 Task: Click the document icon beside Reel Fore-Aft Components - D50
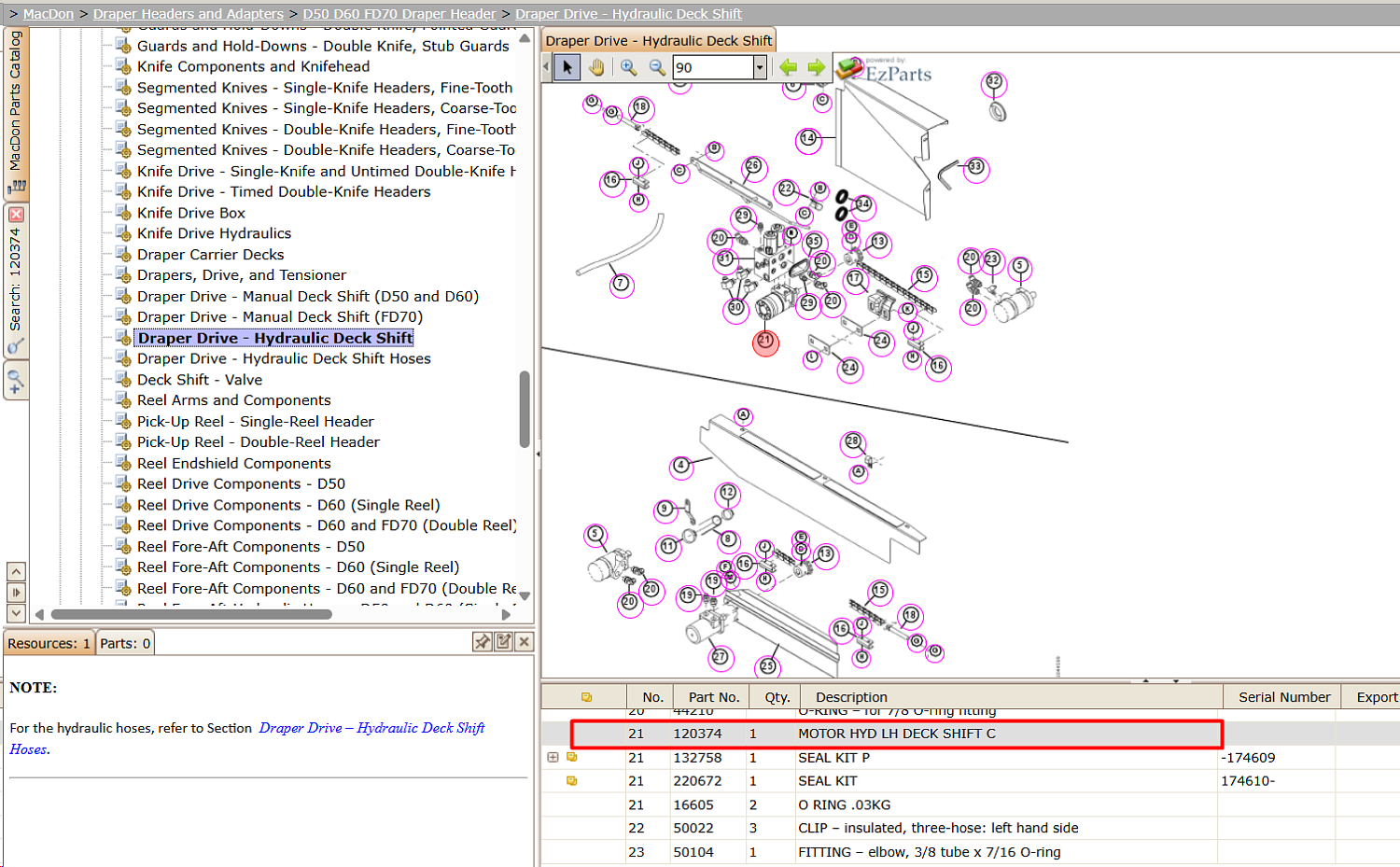click(x=123, y=546)
